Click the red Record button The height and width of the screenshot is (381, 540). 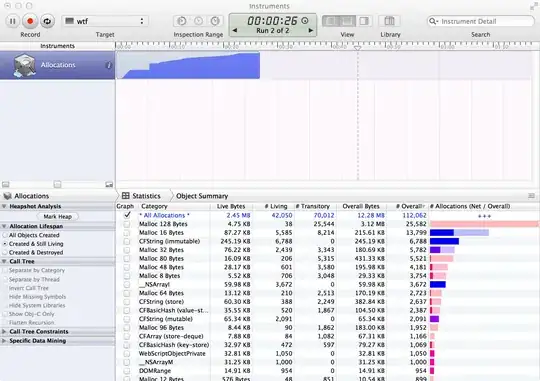coord(30,21)
